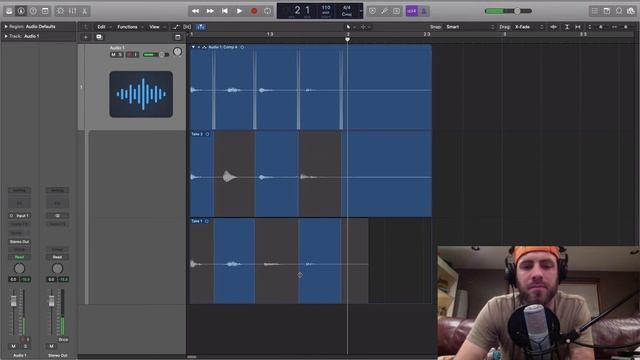The width and height of the screenshot is (640, 360).
Task: Open the left-click Pointer tool menu
Action: [349, 27]
